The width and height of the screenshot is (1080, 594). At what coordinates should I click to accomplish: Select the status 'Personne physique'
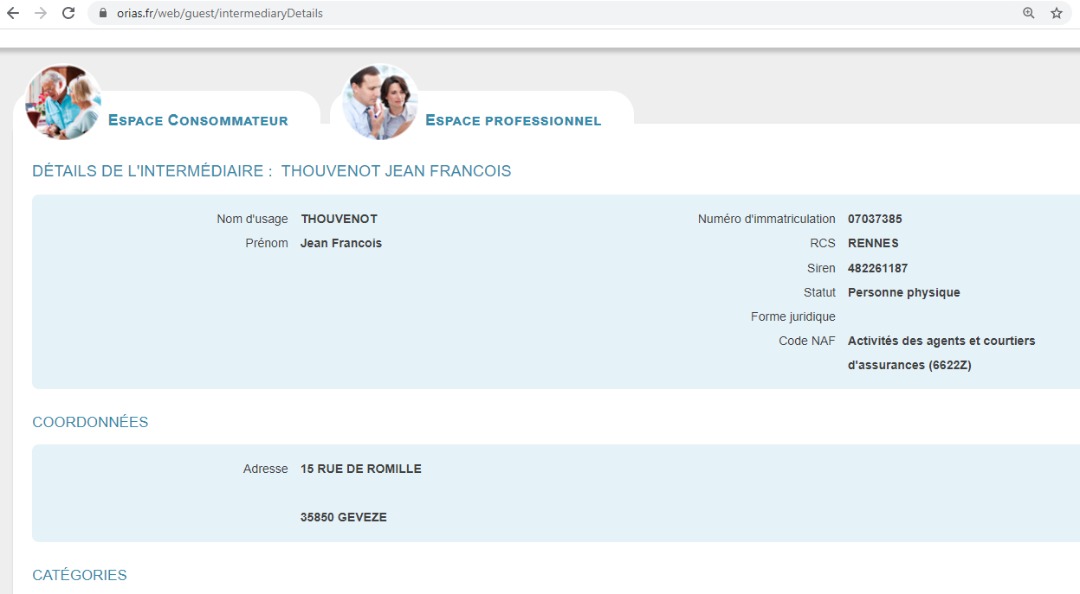point(904,292)
